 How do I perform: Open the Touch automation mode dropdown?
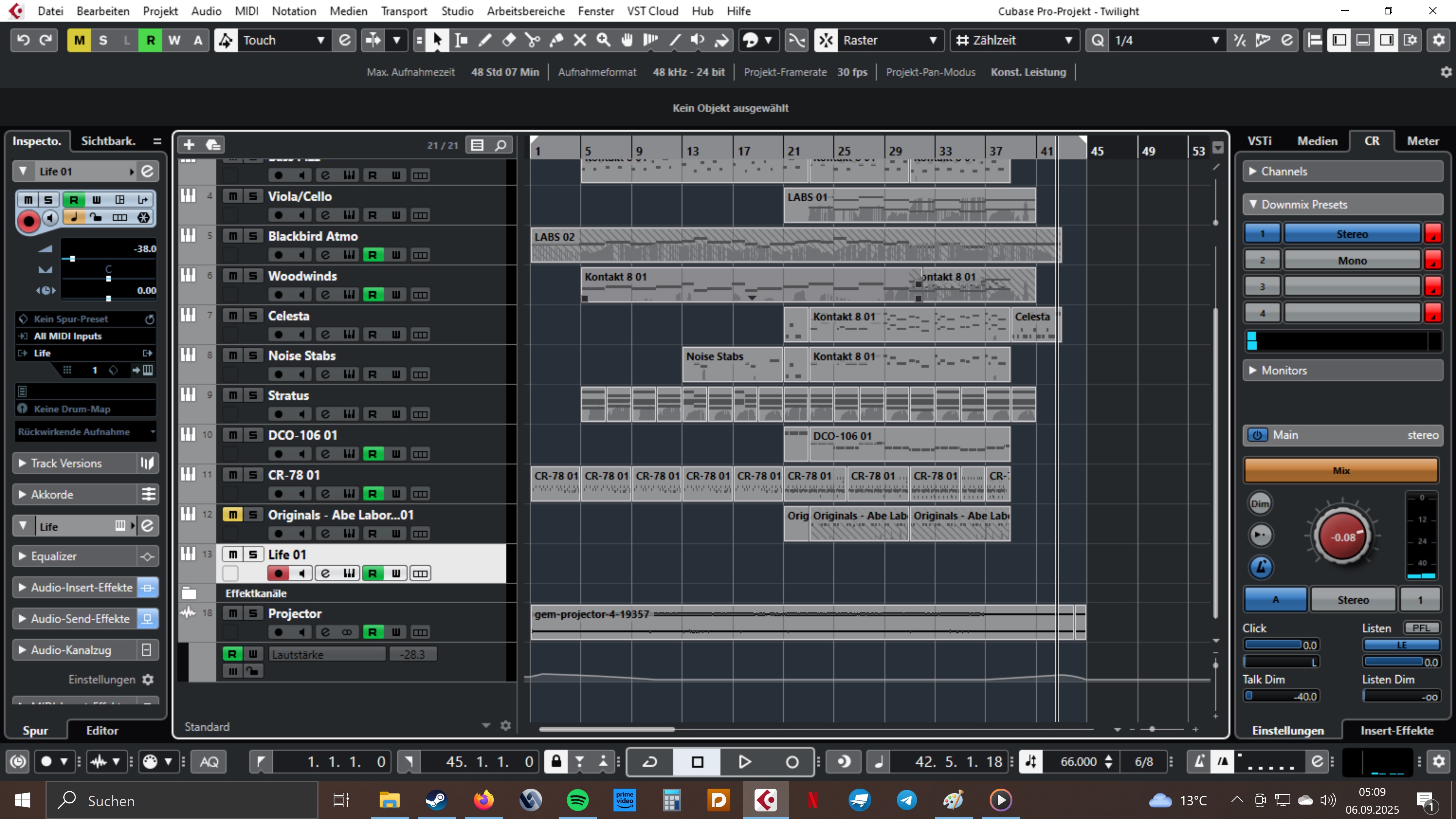[320, 40]
